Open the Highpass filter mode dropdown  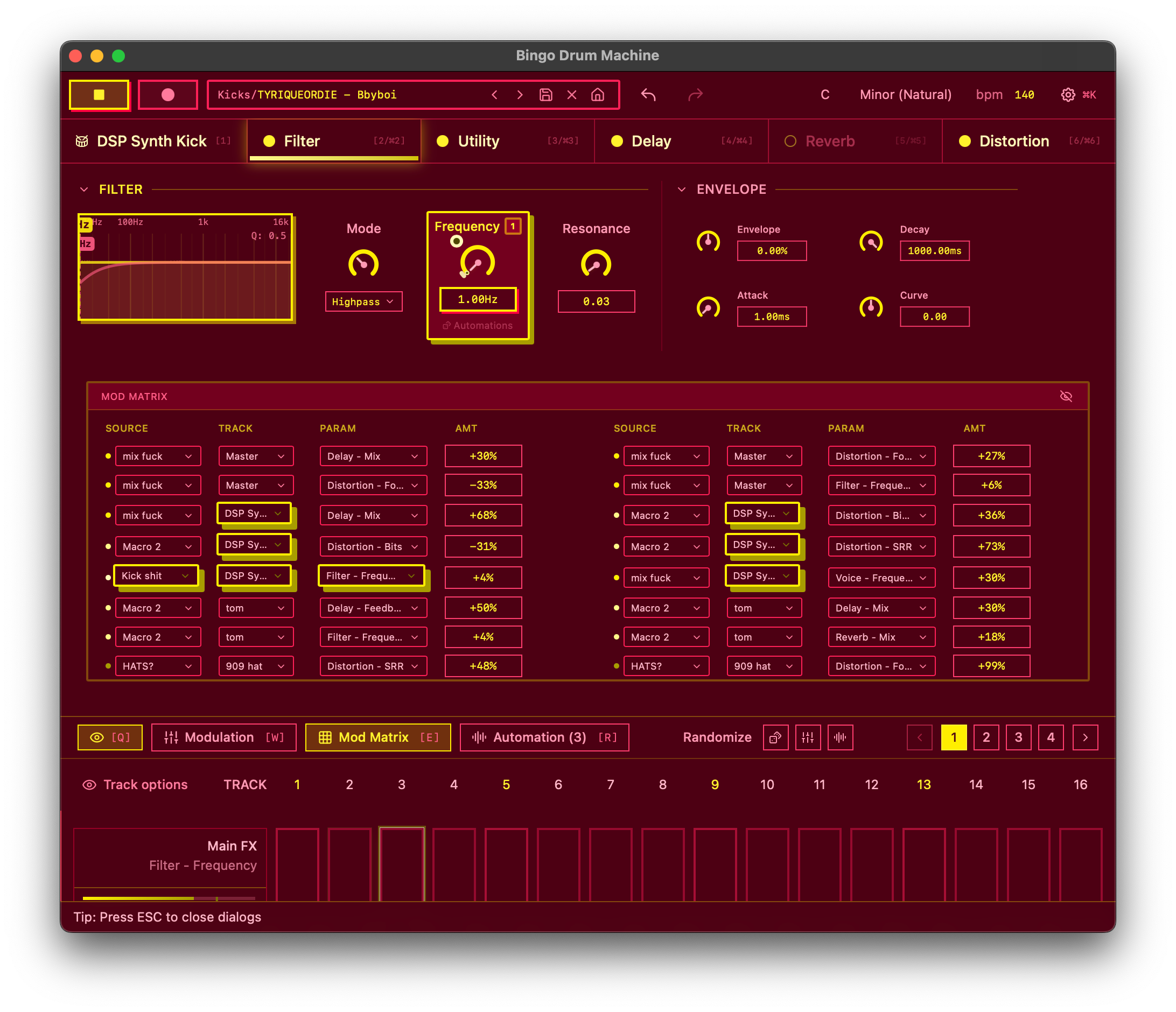point(363,302)
